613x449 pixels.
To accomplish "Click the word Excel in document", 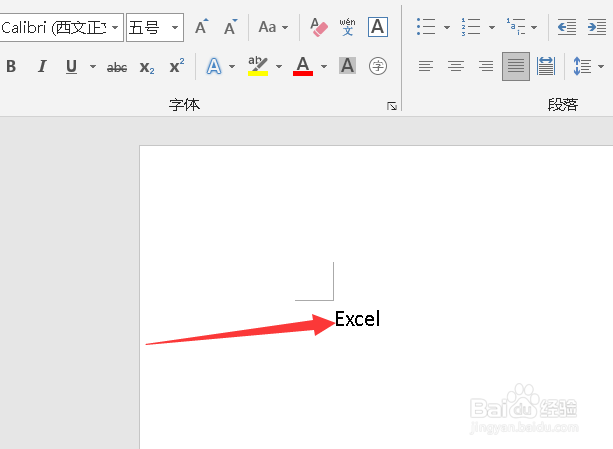I will pos(357,319).
